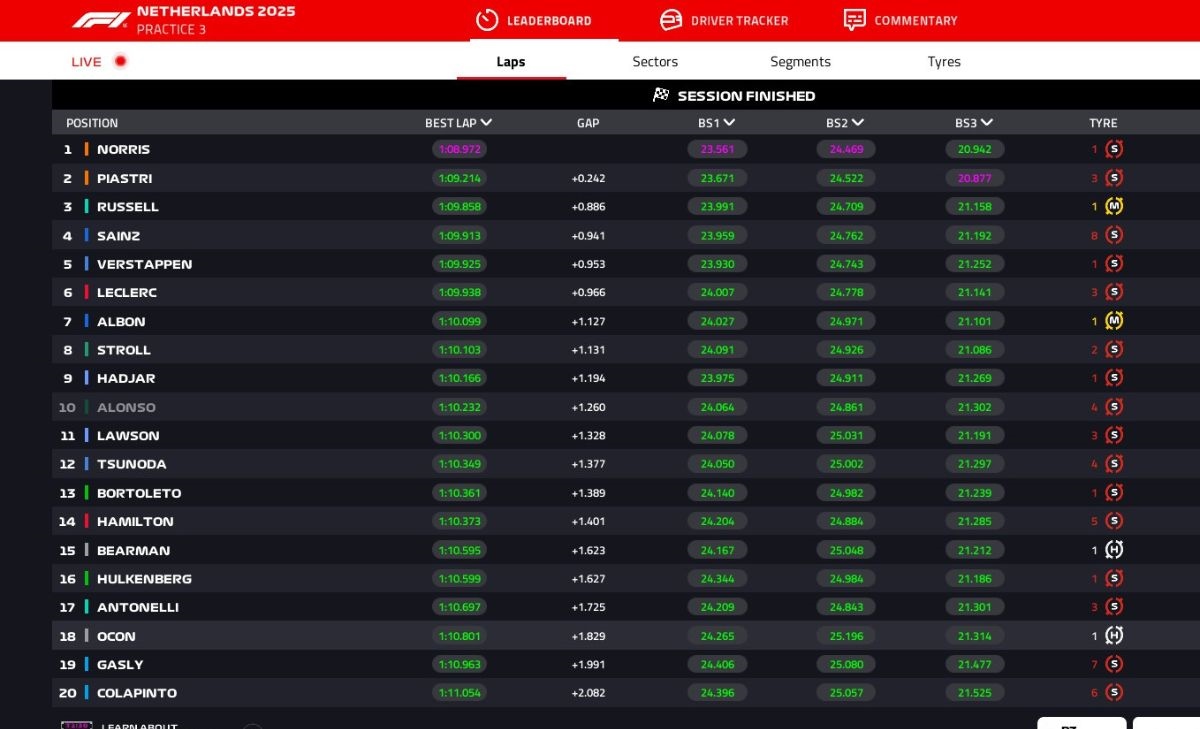Select driver name HAMILTON
Viewport: 1200px width, 729px height.
(135, 521)
